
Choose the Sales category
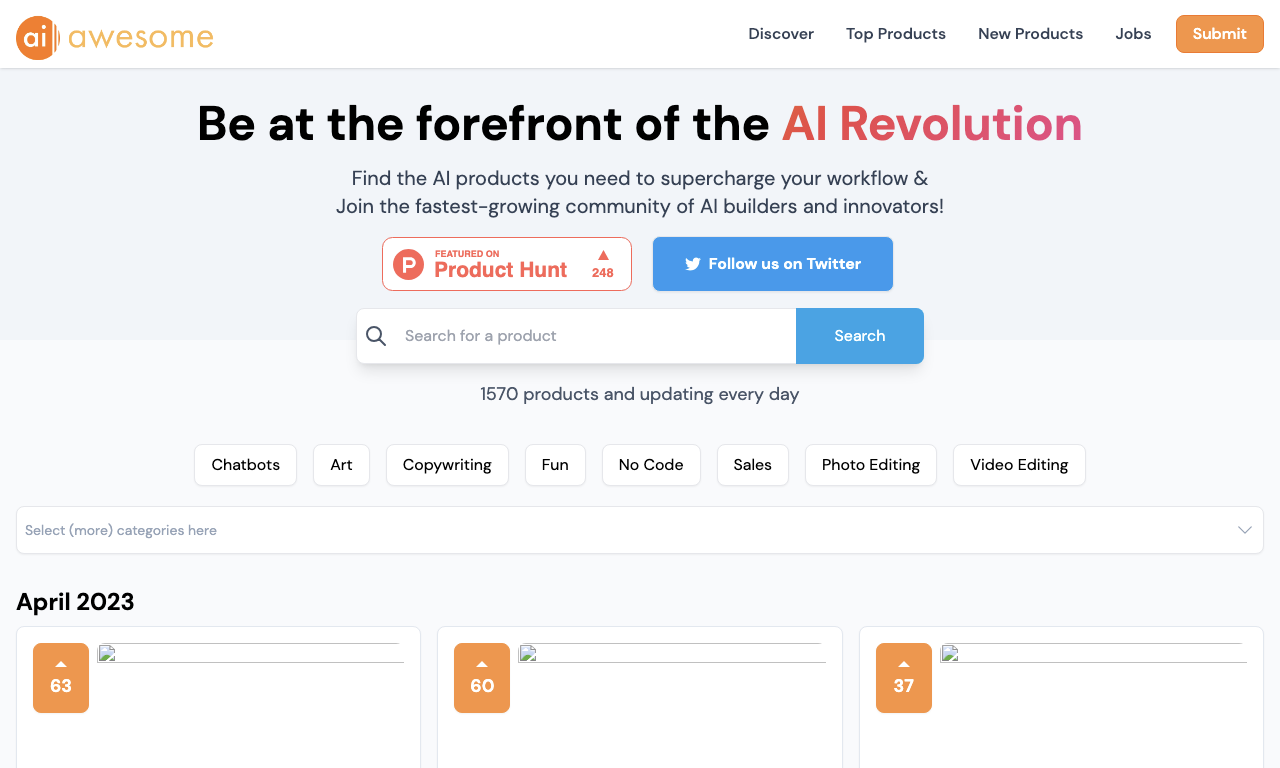(x=753, y=465)
